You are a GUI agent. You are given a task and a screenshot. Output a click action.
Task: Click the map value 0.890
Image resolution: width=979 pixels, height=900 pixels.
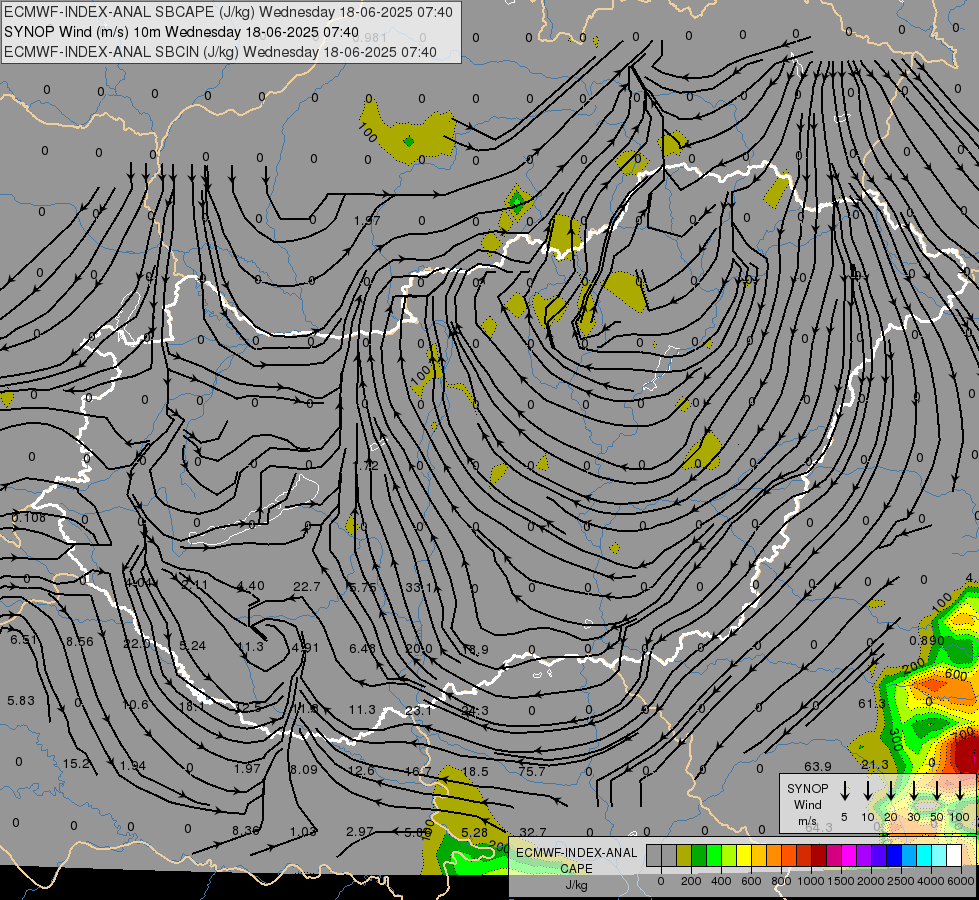tap(927, 641)
